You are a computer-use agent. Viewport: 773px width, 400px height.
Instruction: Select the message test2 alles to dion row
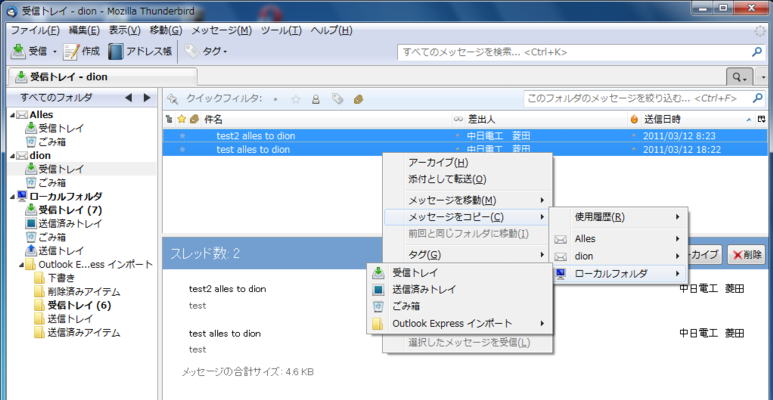click(465, 136)
